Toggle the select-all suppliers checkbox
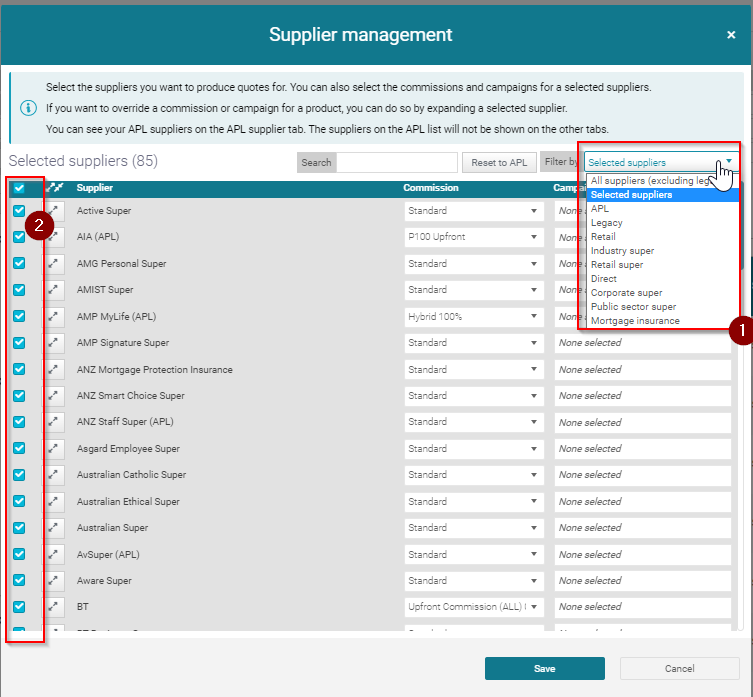This screenshot has height=697, width=753. [19, 188]
